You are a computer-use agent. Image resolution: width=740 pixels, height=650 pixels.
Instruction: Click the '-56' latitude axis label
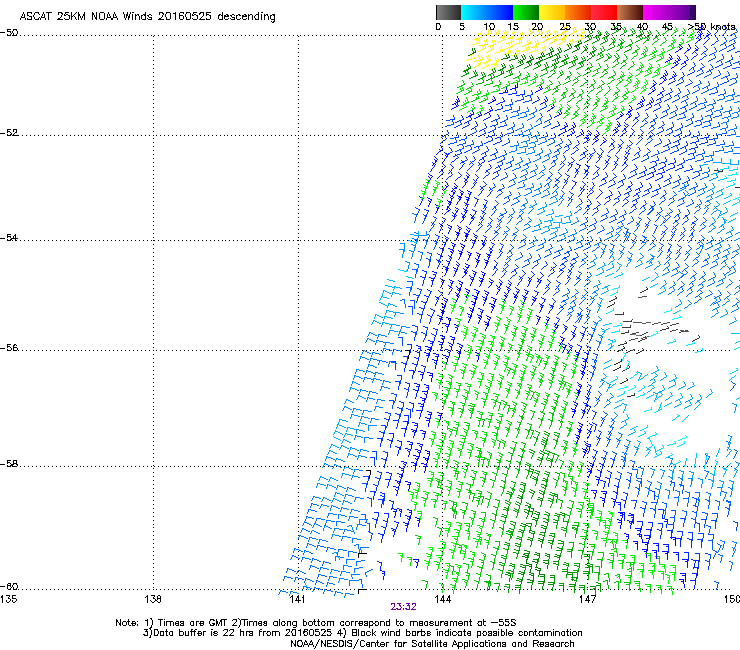[9, 348]
